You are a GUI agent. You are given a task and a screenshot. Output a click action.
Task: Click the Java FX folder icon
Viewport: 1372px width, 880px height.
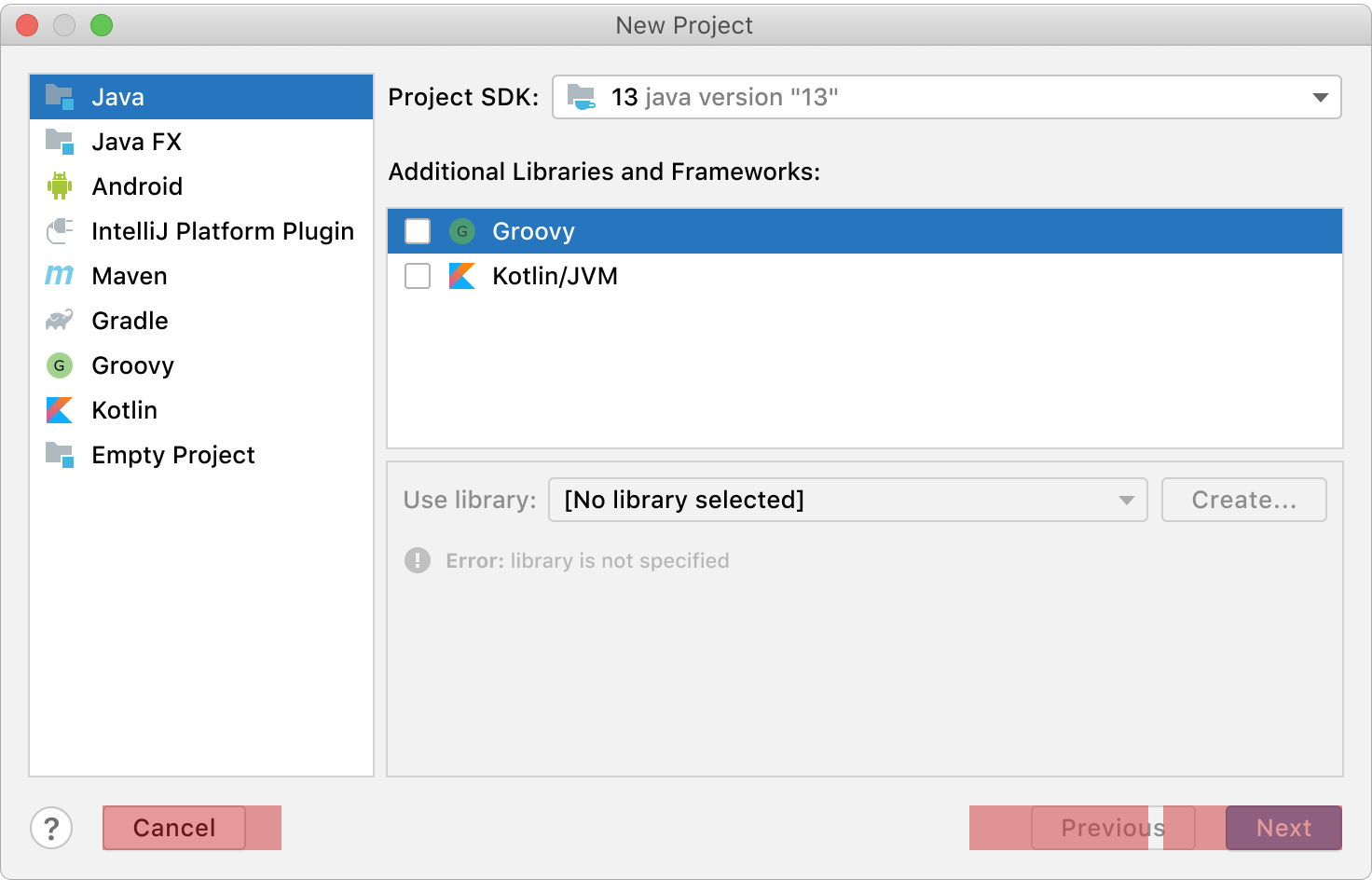[x=60, y=142]
